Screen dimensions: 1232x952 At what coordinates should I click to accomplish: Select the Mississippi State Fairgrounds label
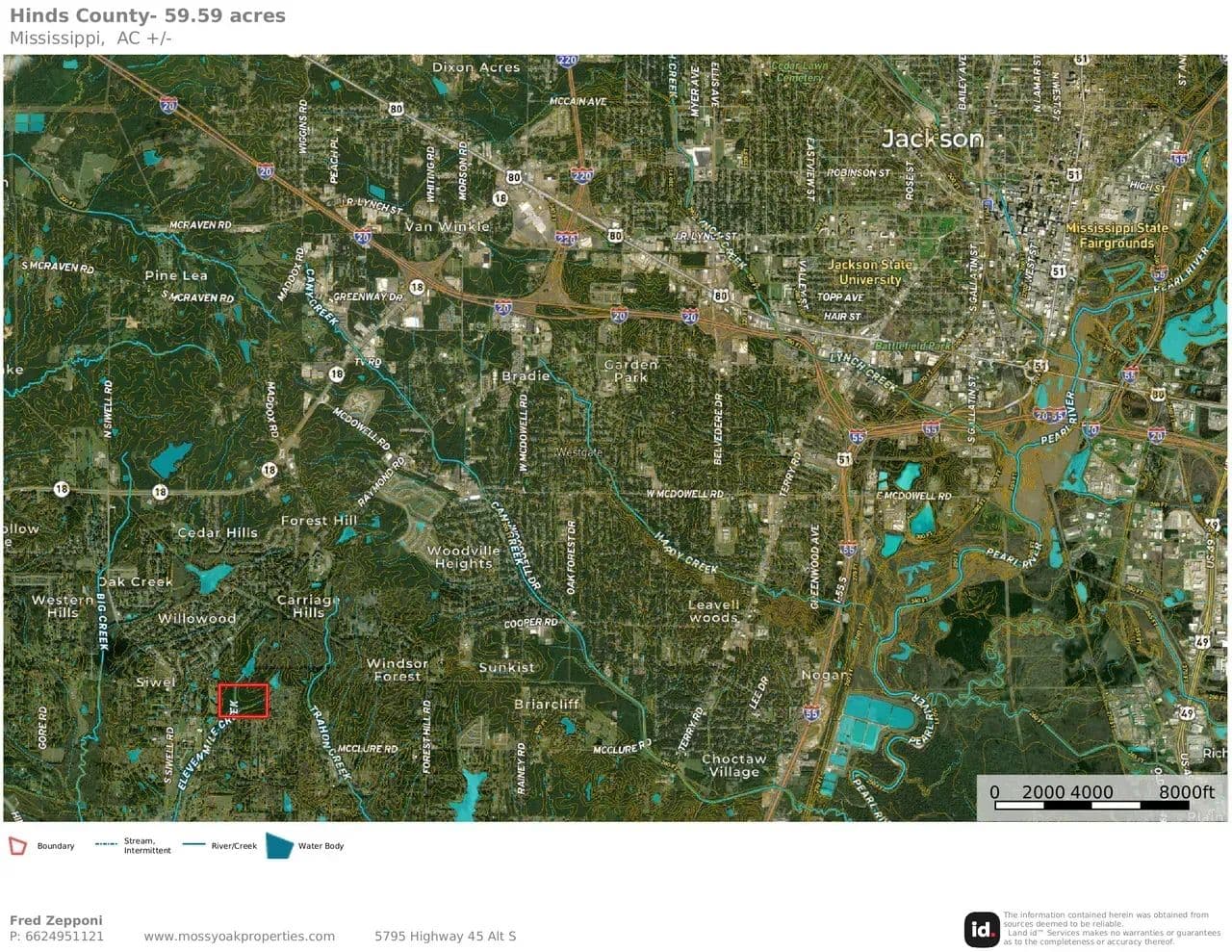point(1116,236)
